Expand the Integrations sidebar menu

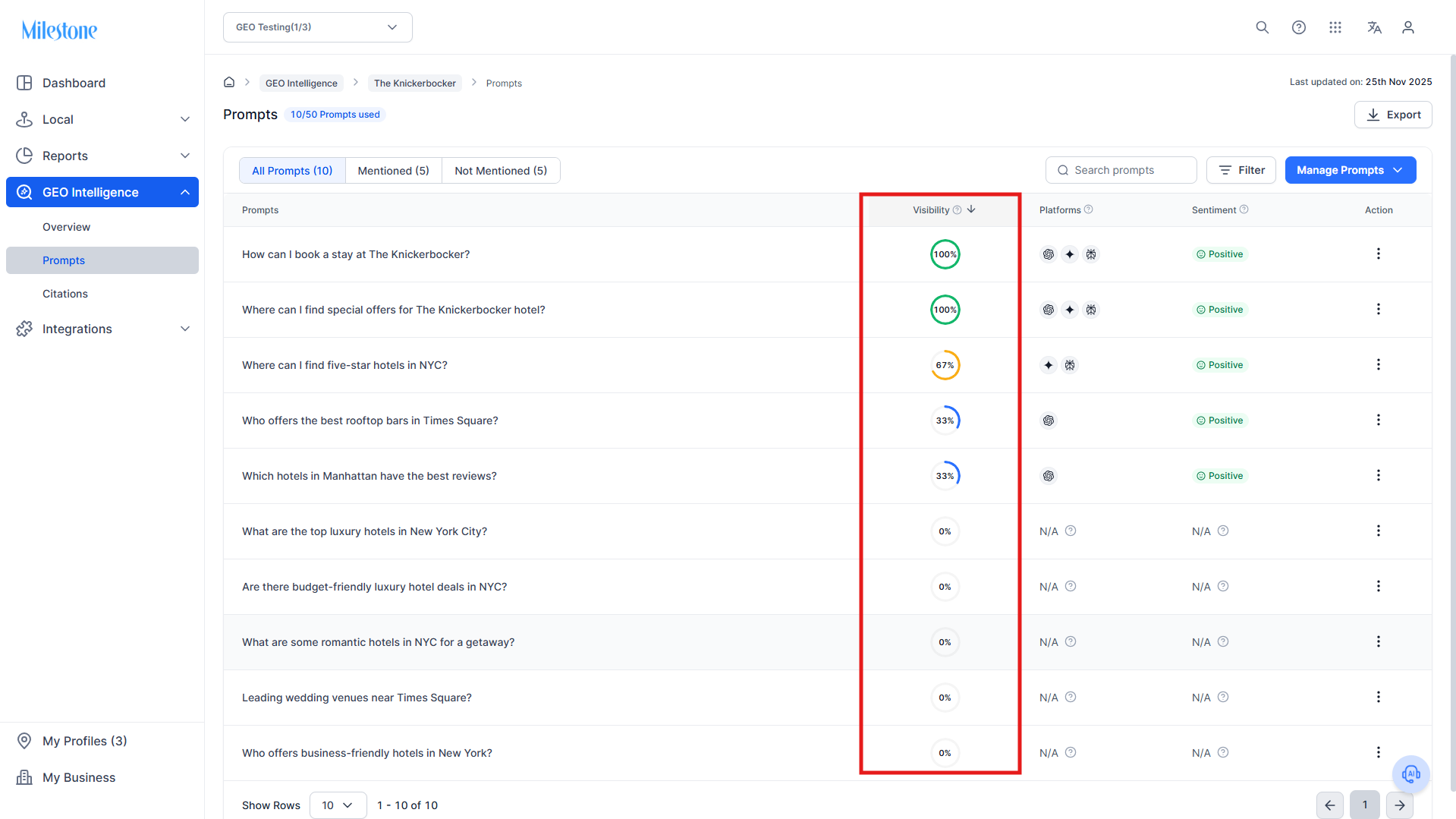pos(102,329)
